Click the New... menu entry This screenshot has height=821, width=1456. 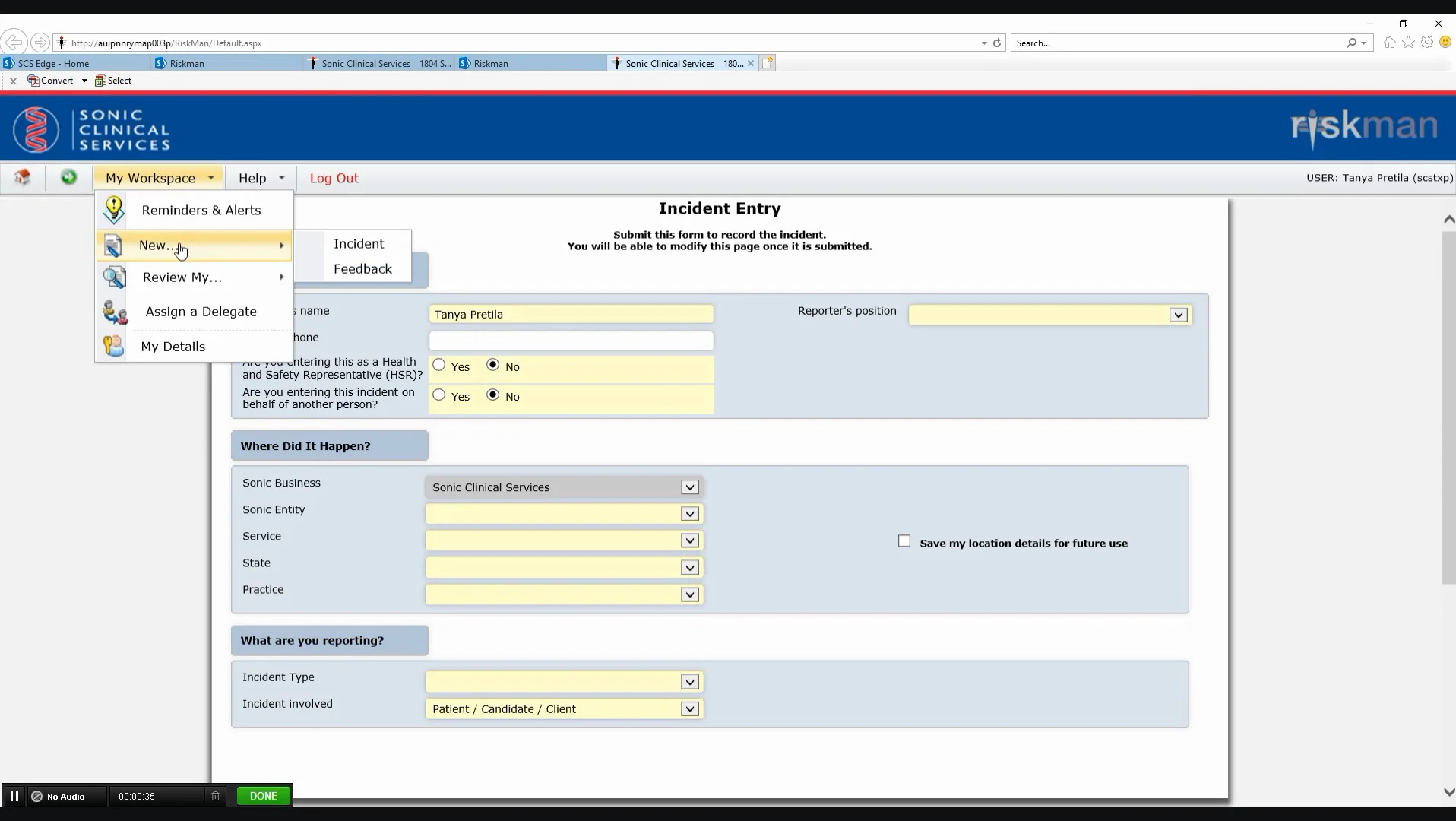(x=194, y=246)
